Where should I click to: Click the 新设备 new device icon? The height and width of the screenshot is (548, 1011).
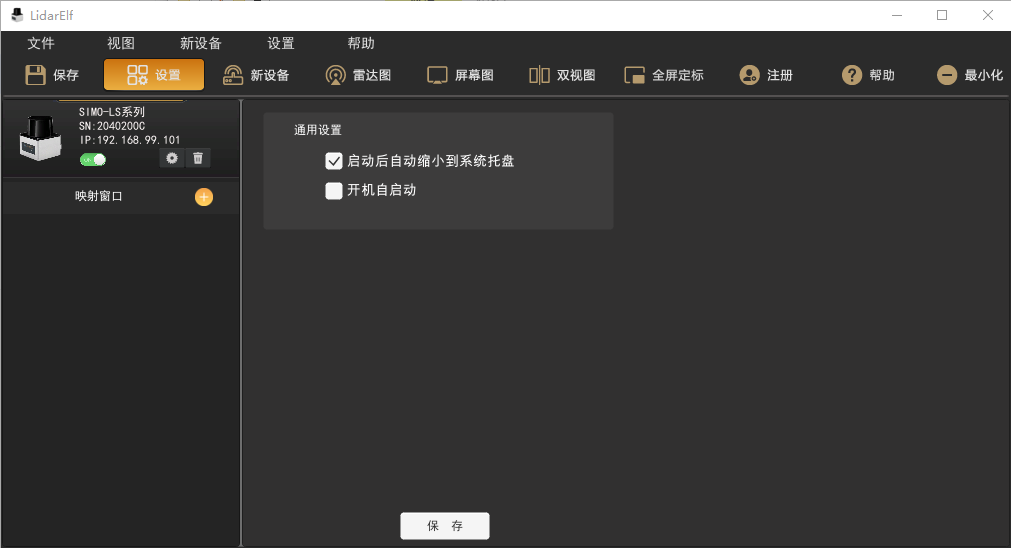click(x=233, y=75)
